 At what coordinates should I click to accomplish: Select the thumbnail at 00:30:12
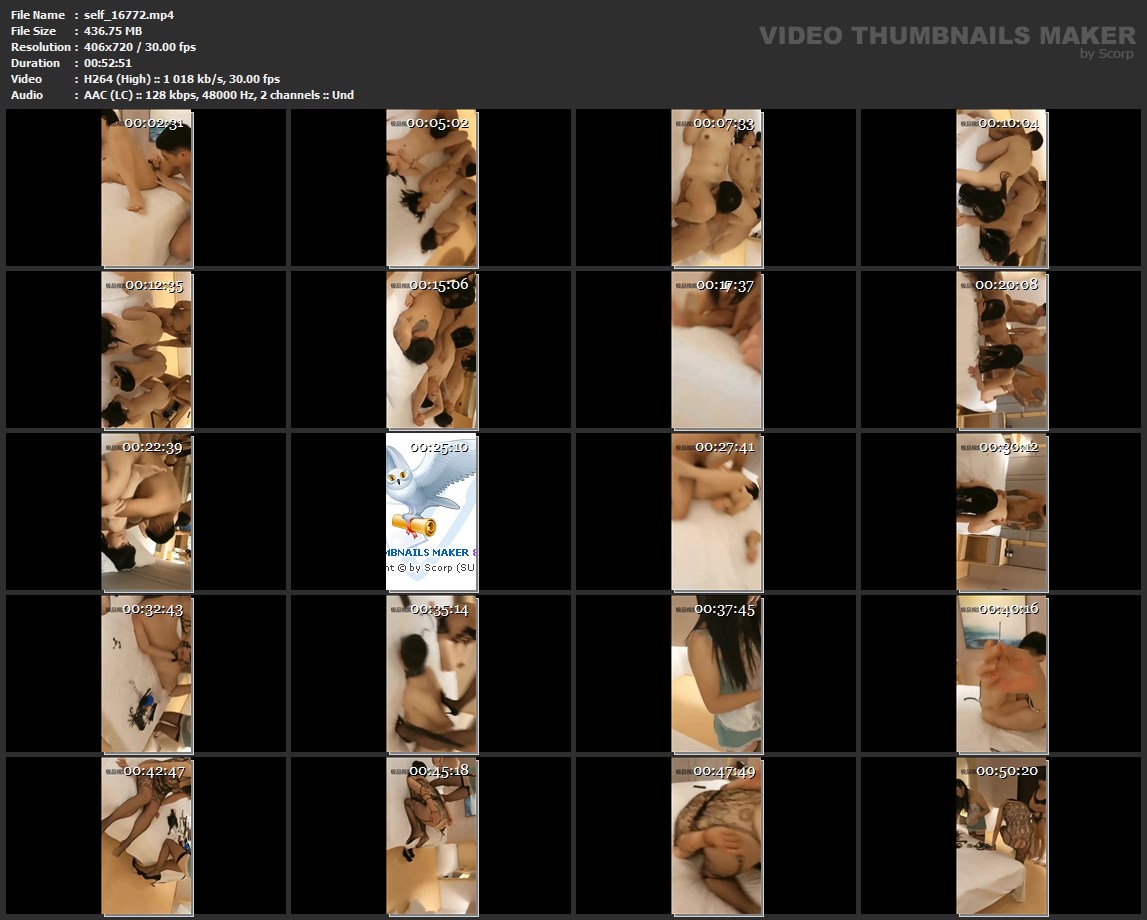click(1001, 512)
